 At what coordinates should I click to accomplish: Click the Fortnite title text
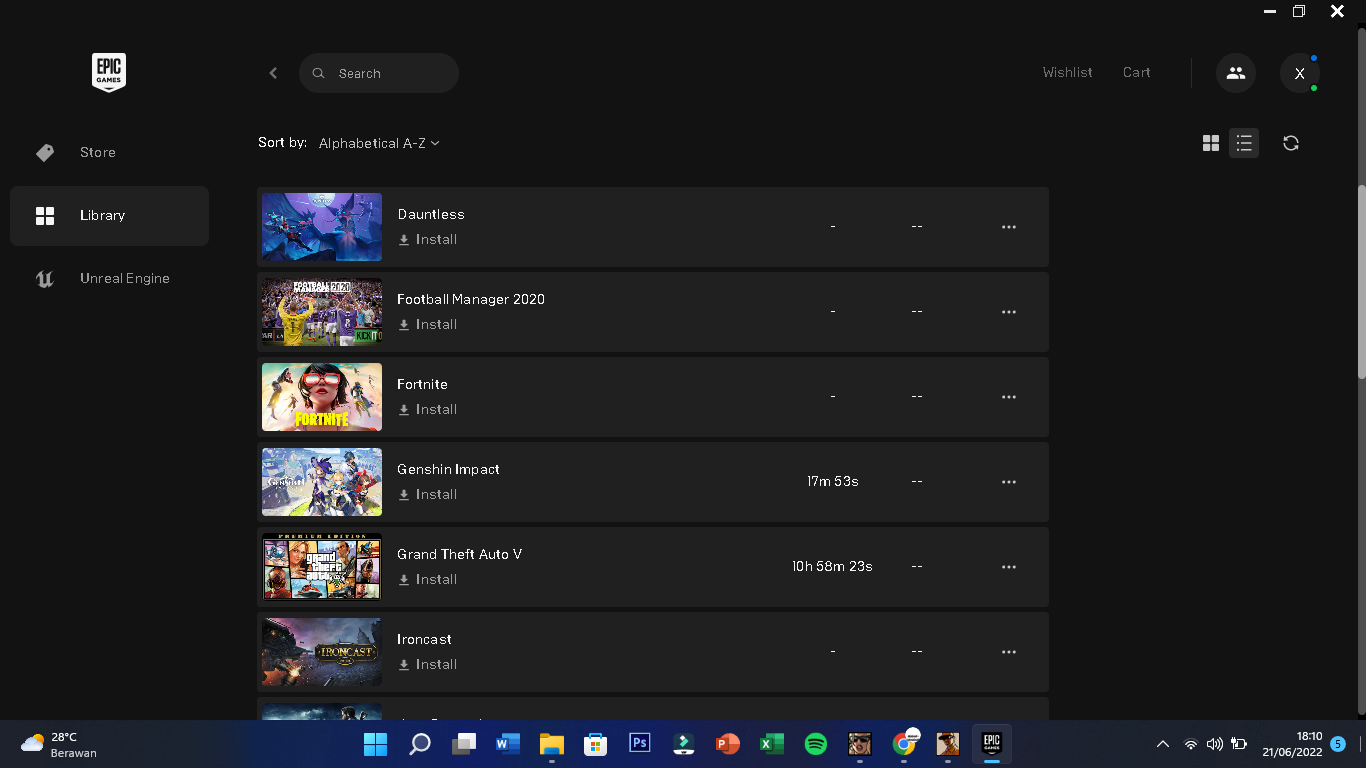[x=422, y=384]
